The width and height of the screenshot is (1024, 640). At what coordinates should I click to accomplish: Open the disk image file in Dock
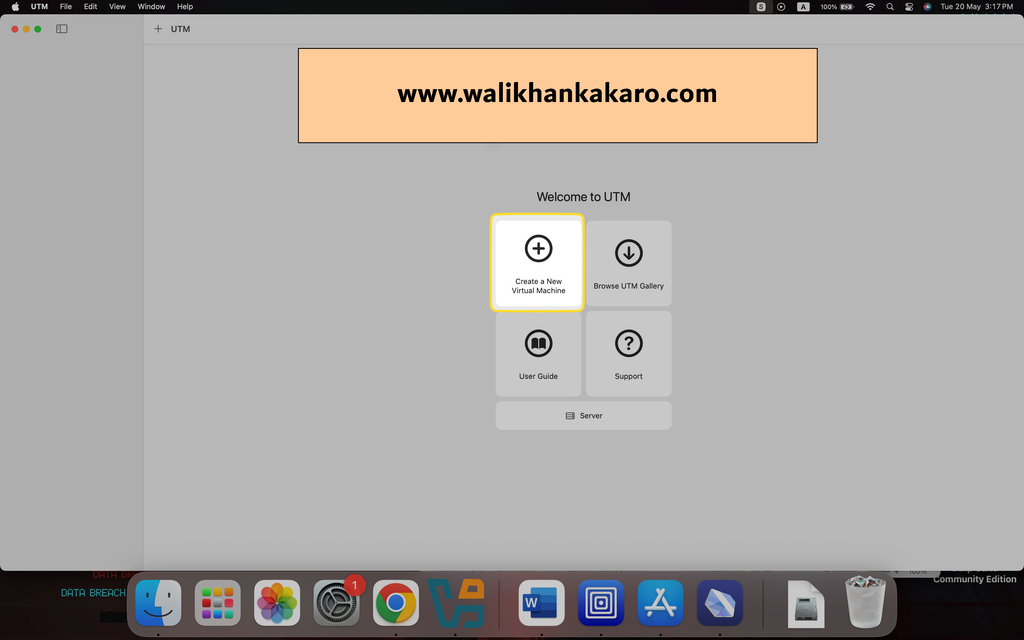806,603
